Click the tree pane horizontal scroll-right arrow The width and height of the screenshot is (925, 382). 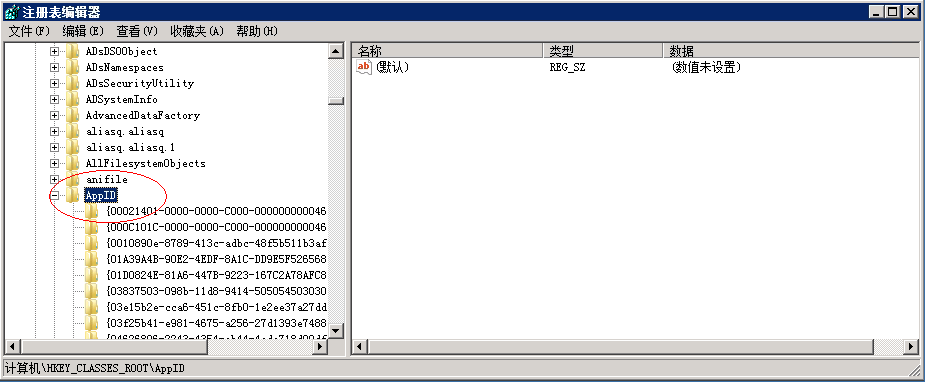click(320, 347)
